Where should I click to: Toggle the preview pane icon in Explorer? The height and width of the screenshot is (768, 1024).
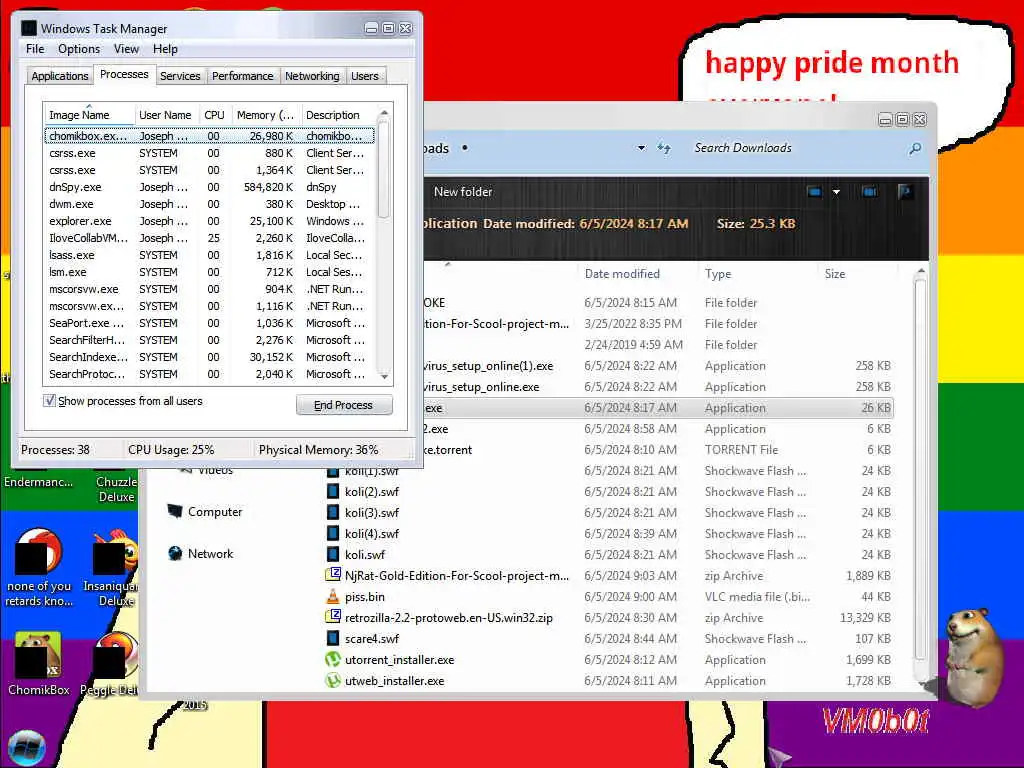tap(869, 192)
